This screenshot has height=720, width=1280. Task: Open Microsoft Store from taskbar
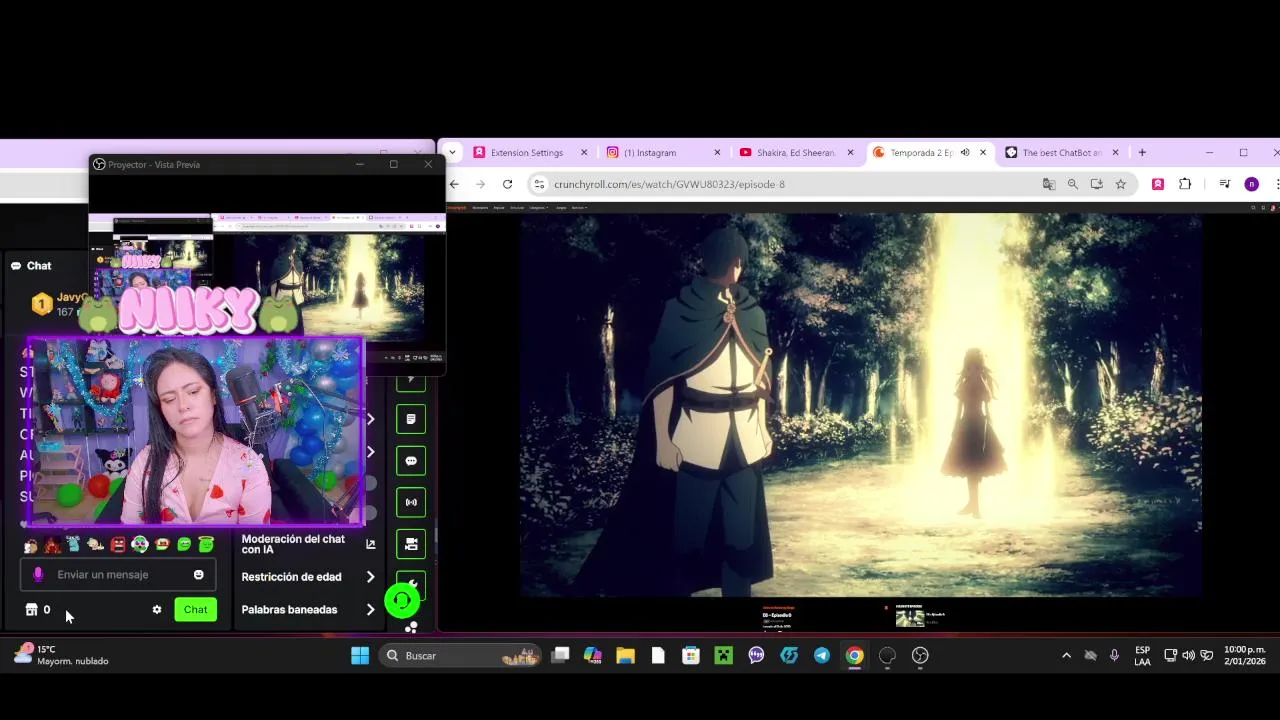pos(691,656)
